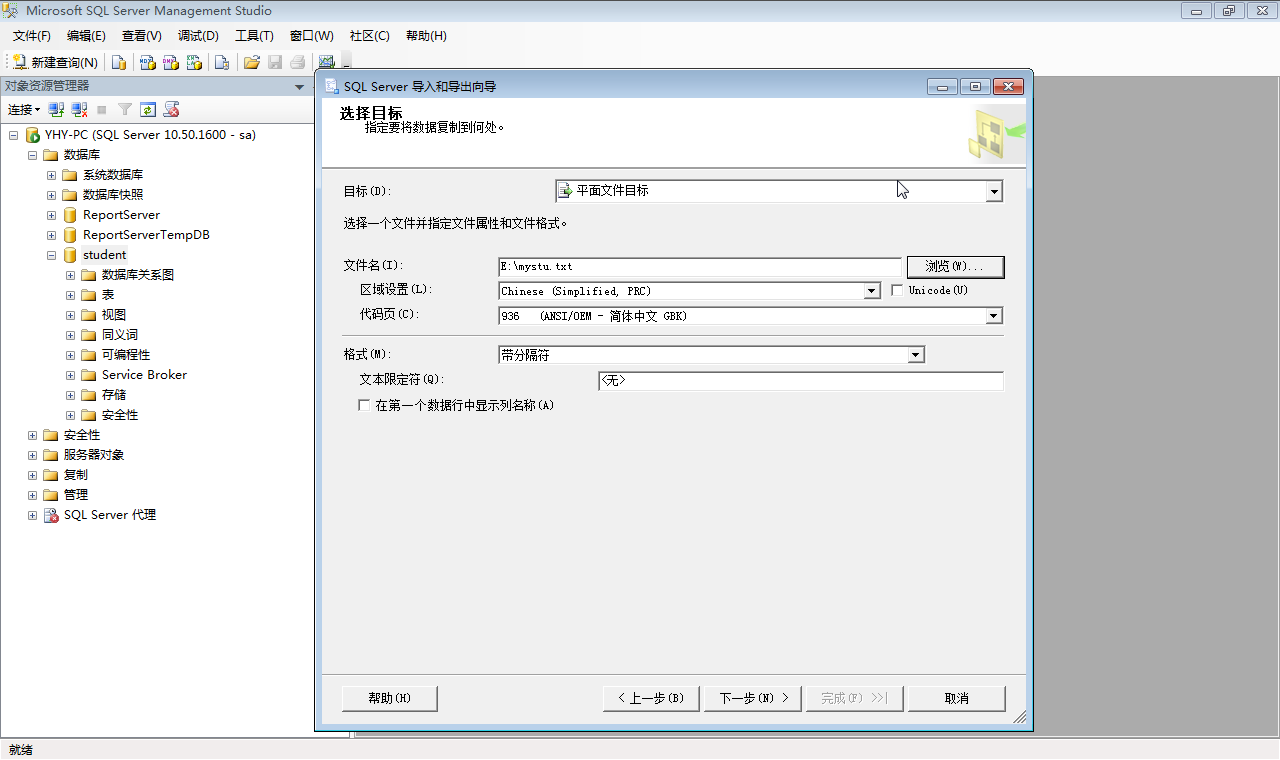Open Analysis Services XMLA Query icon

pyautogui.click(x=195, y=62)
